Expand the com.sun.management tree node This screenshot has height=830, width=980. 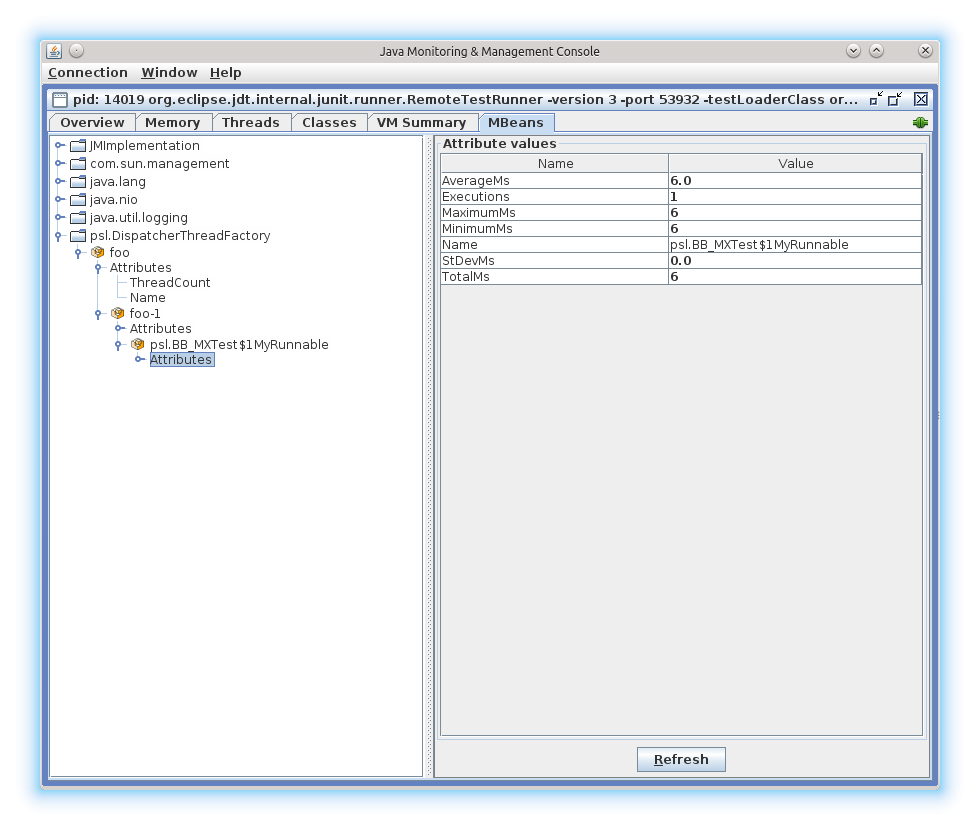tap(60, 164)
